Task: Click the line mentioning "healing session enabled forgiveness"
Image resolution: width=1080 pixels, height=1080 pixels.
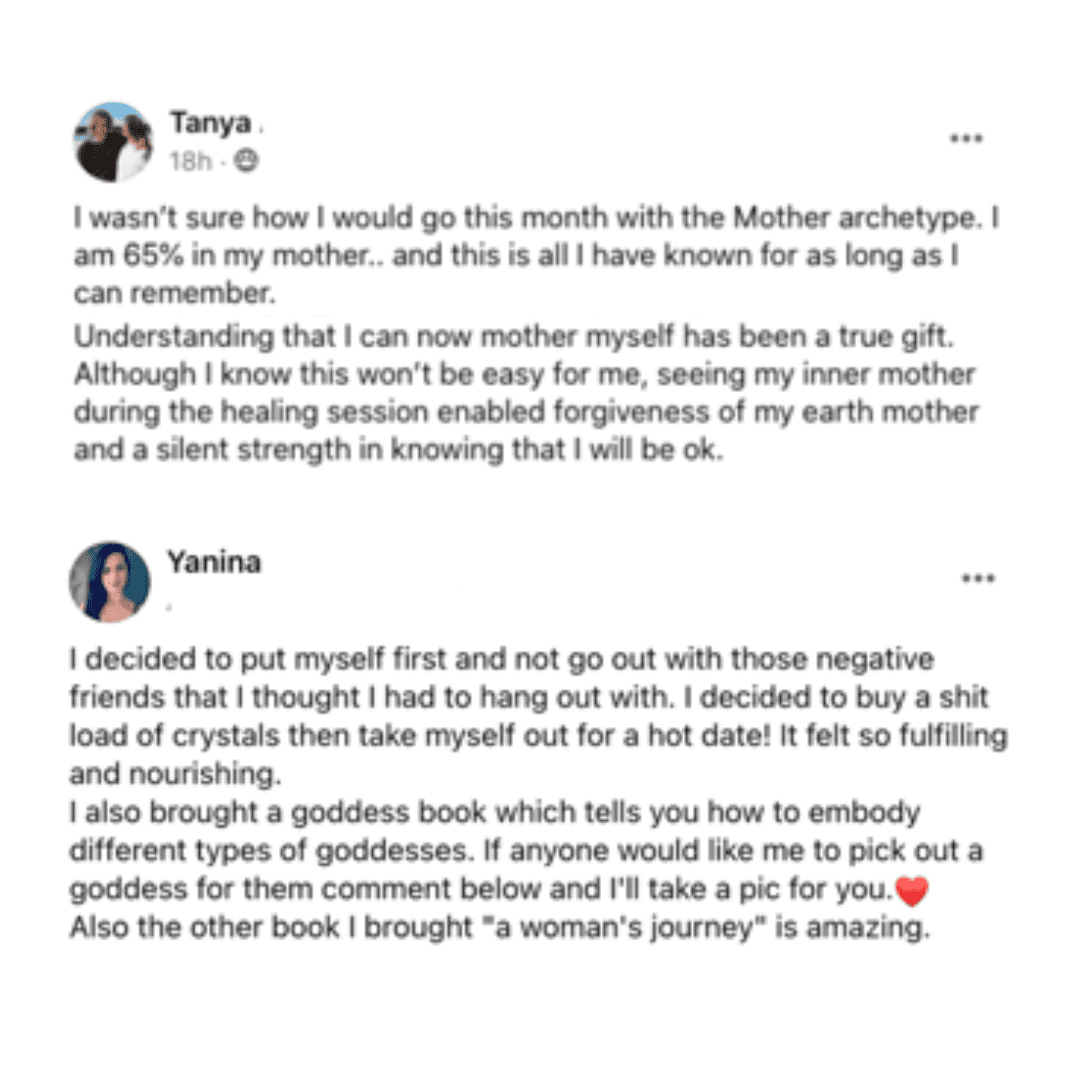Action: coord(526,412)
